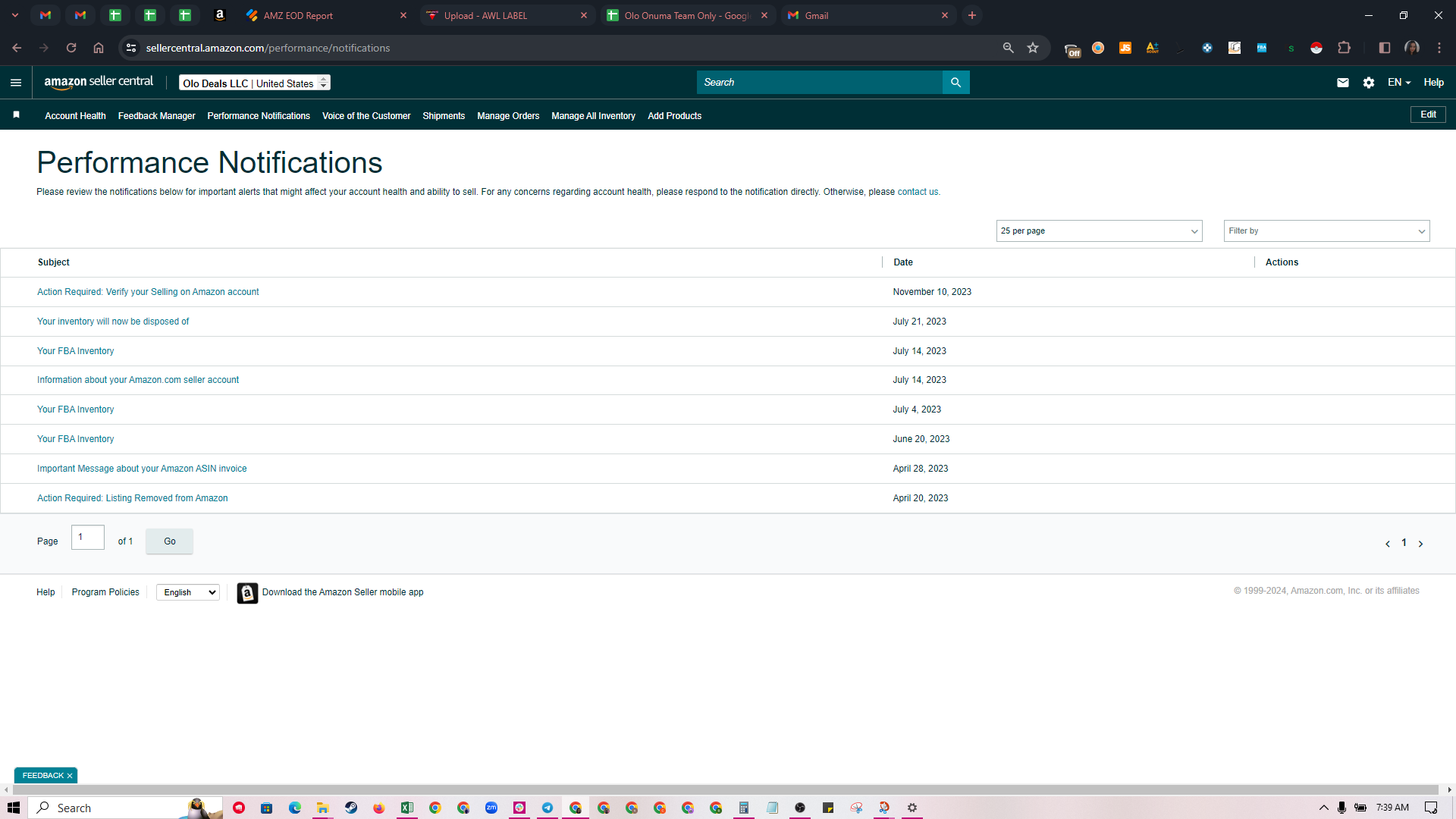Open Telegram from the taskbar
The image size is (1456, 819).
(x=548, y=808)
